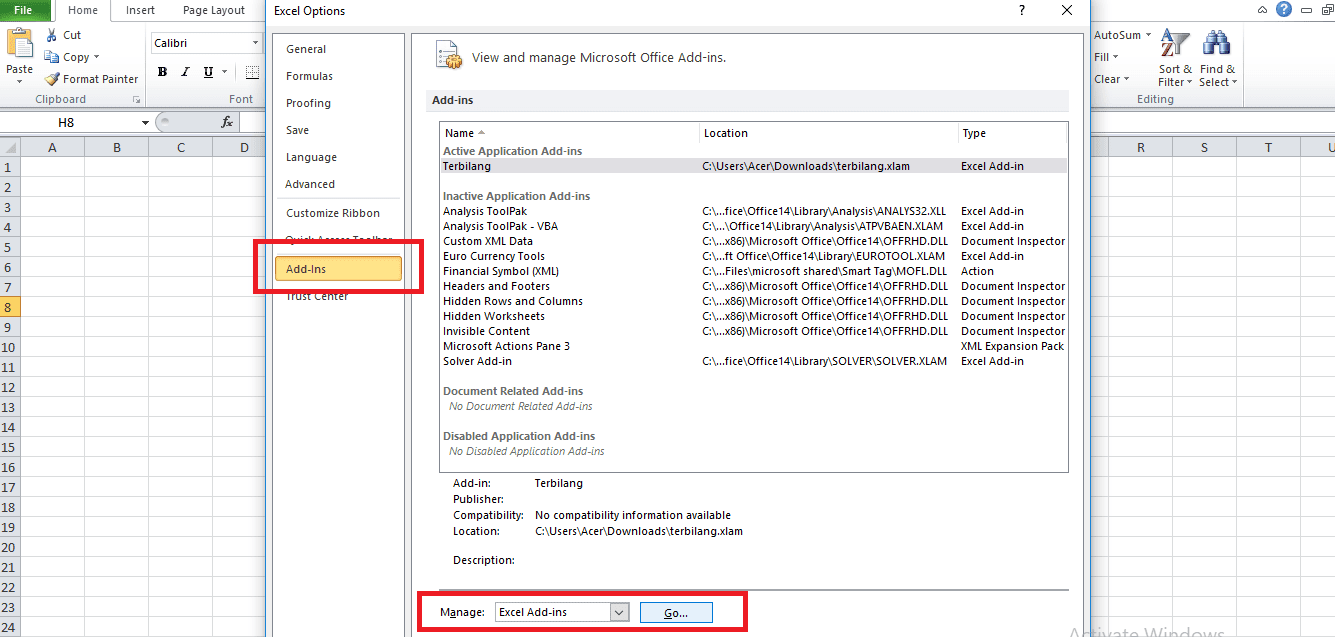
Task: Select Language in Excel Options
Action: 338,157
